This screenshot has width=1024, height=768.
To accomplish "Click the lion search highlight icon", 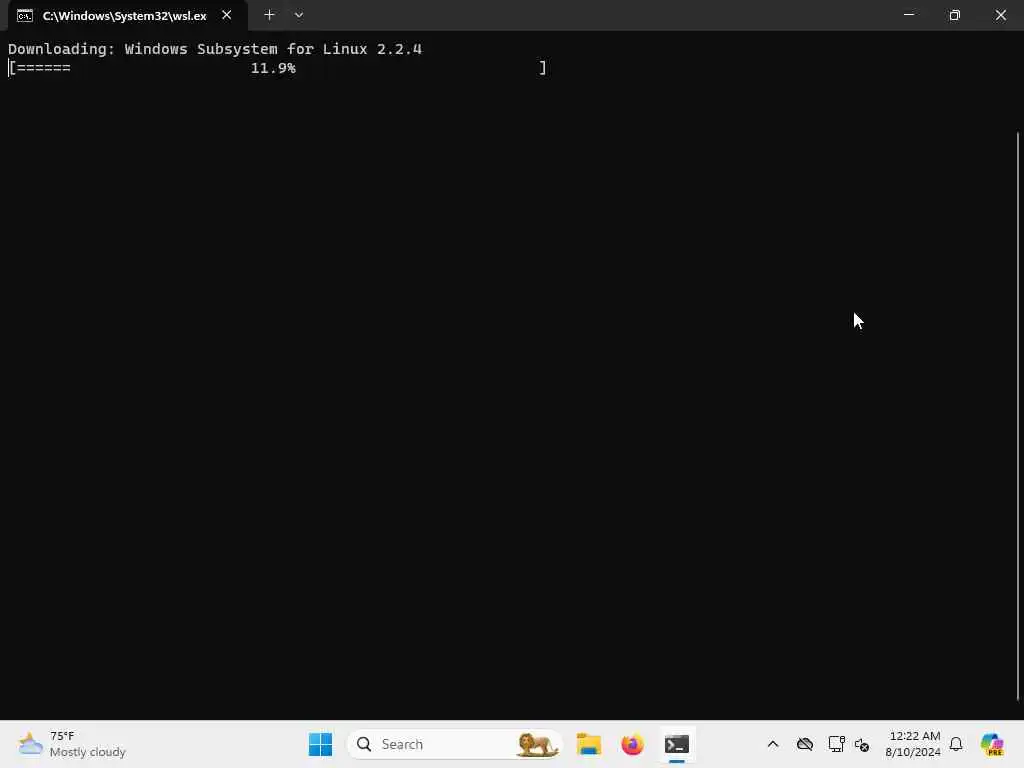I will pyautogui.click(x=537, y=744).
